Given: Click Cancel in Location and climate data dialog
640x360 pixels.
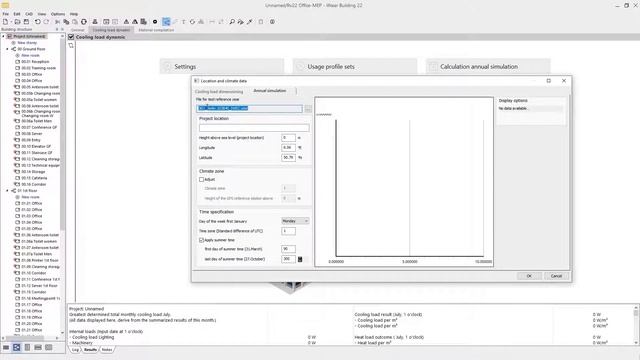Looking at the screenshot, I should (x=556, y=276).
